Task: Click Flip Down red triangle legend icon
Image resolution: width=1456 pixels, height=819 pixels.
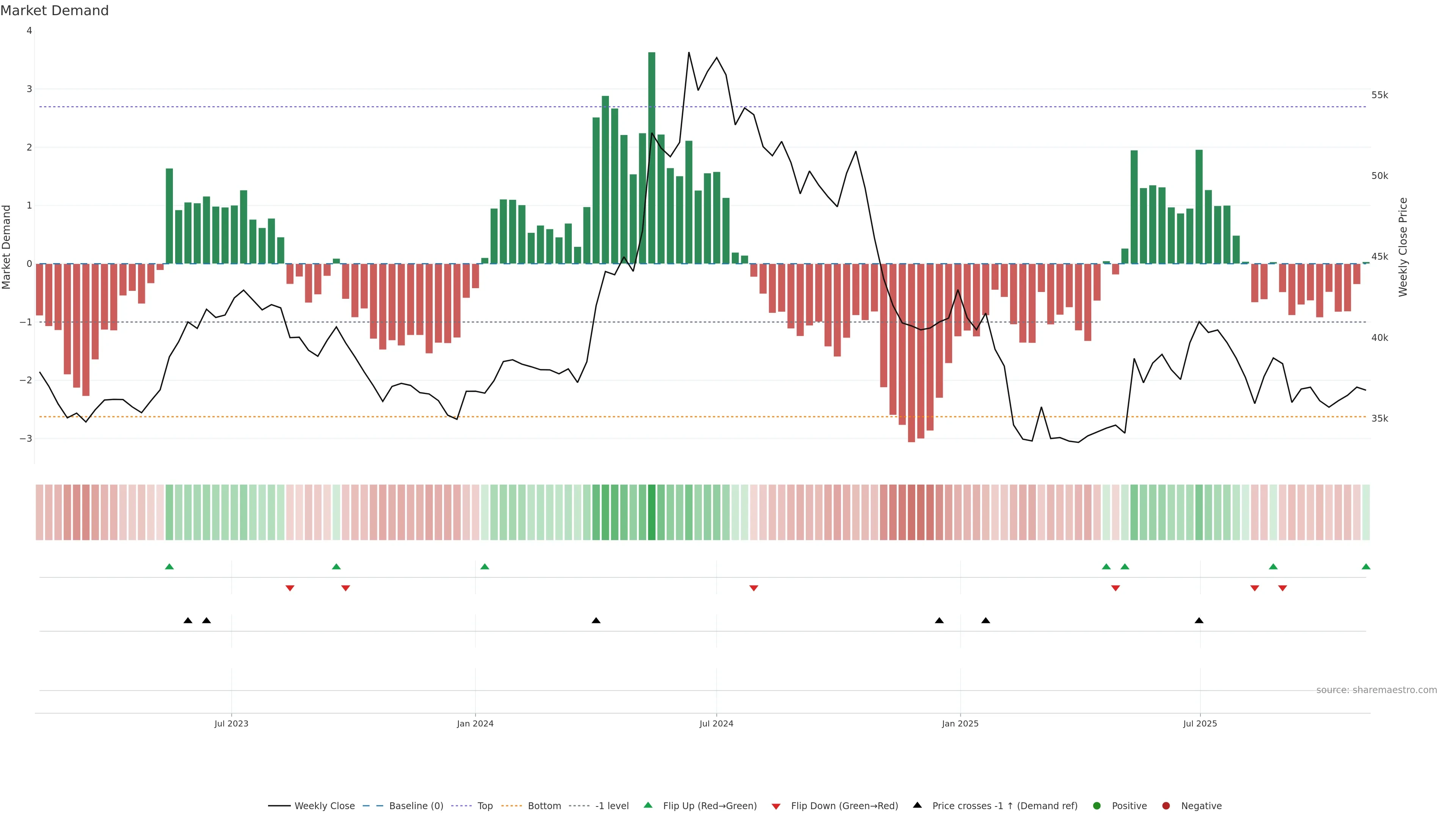Action: pos(776,806)
